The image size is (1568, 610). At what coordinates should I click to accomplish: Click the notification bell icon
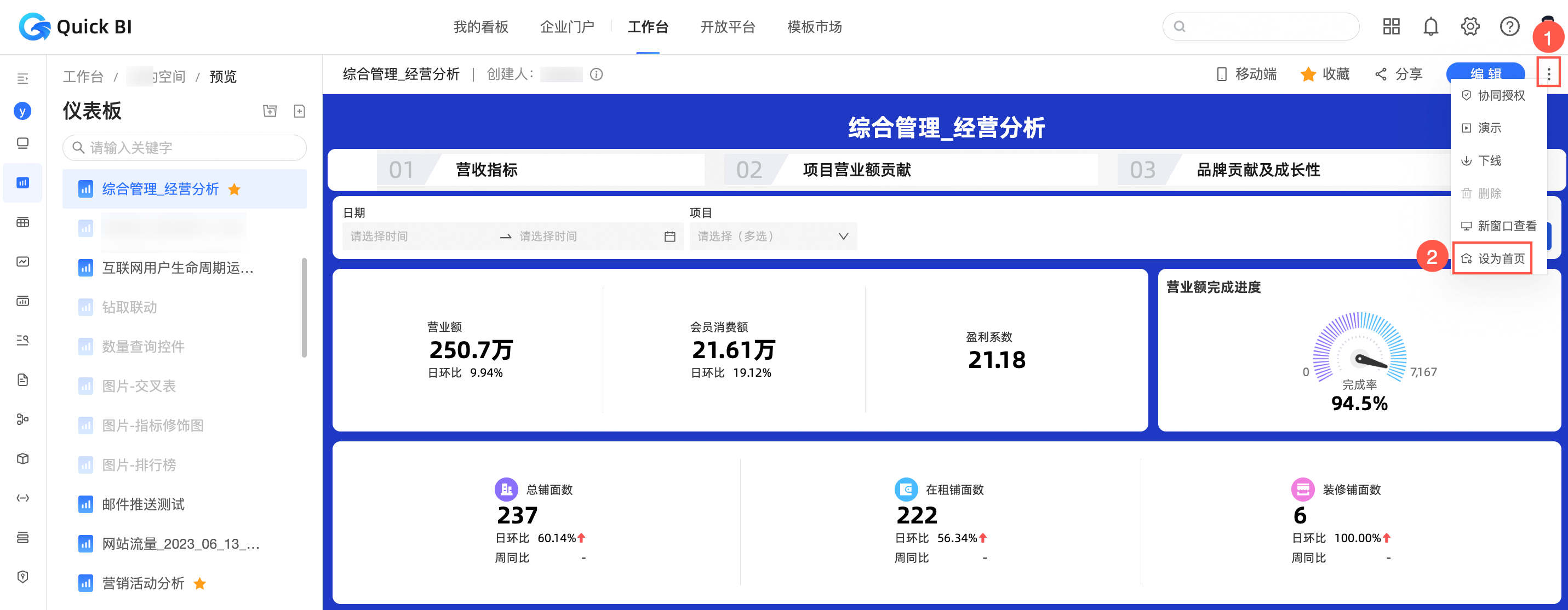click(x=1430, y=27)
